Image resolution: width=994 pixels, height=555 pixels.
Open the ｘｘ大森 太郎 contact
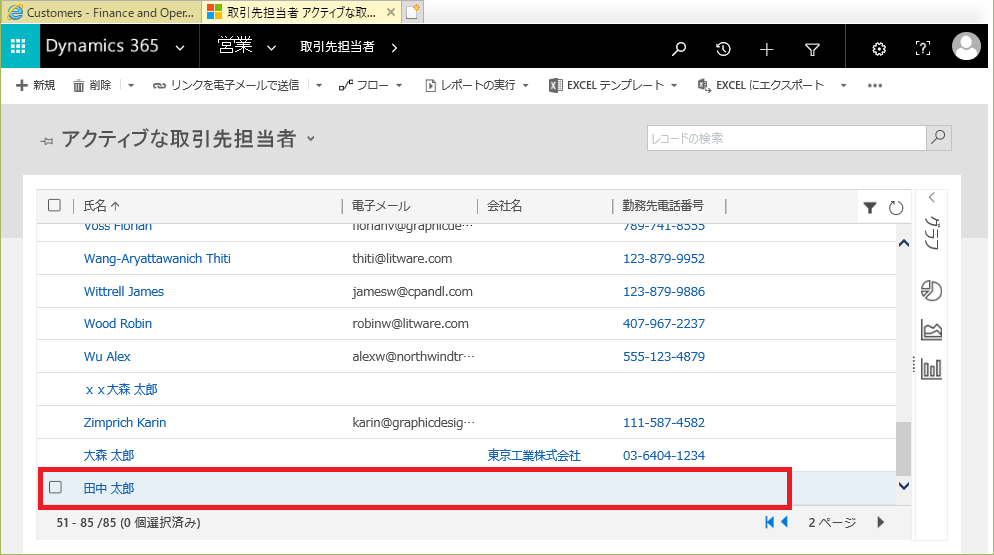pos(121,389)
